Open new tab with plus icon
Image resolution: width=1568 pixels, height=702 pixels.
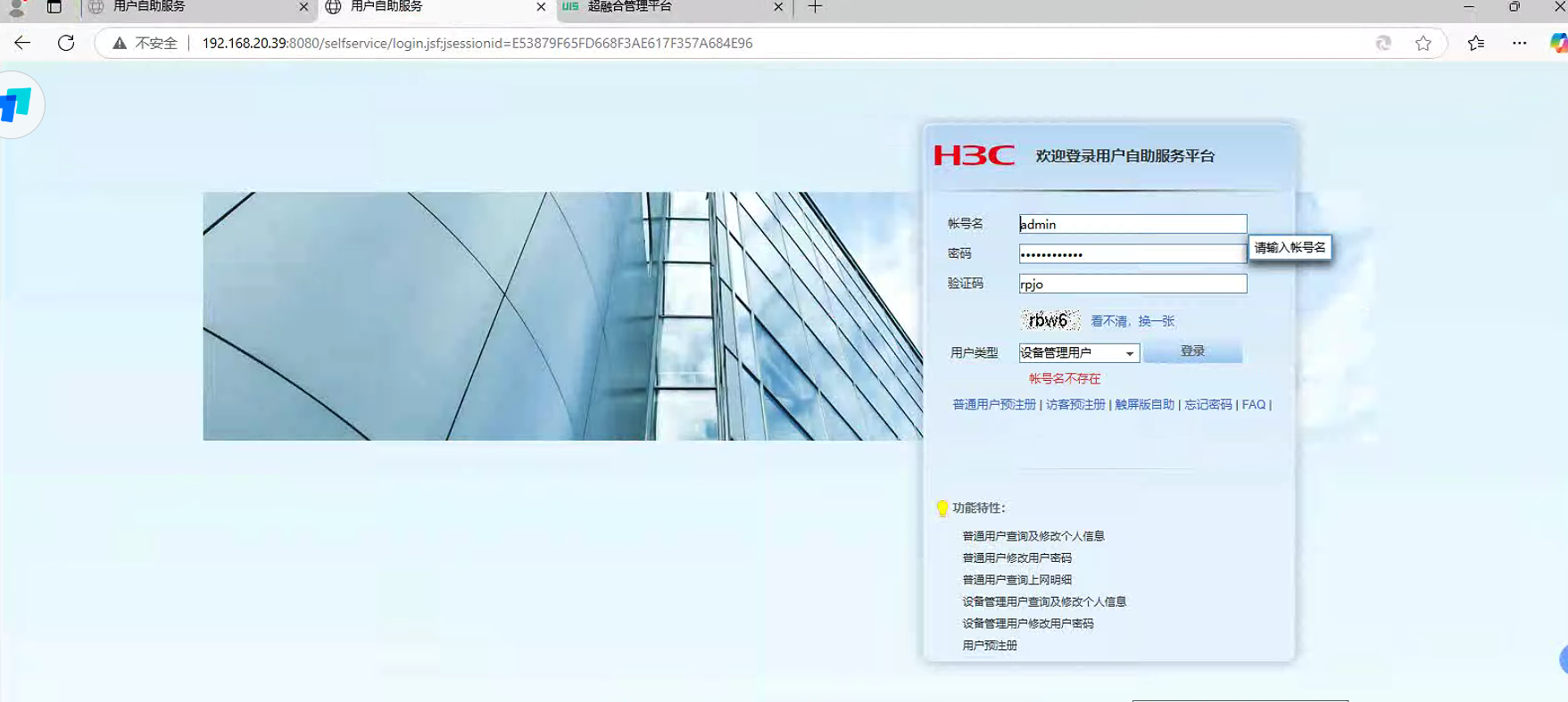[815, 7]
